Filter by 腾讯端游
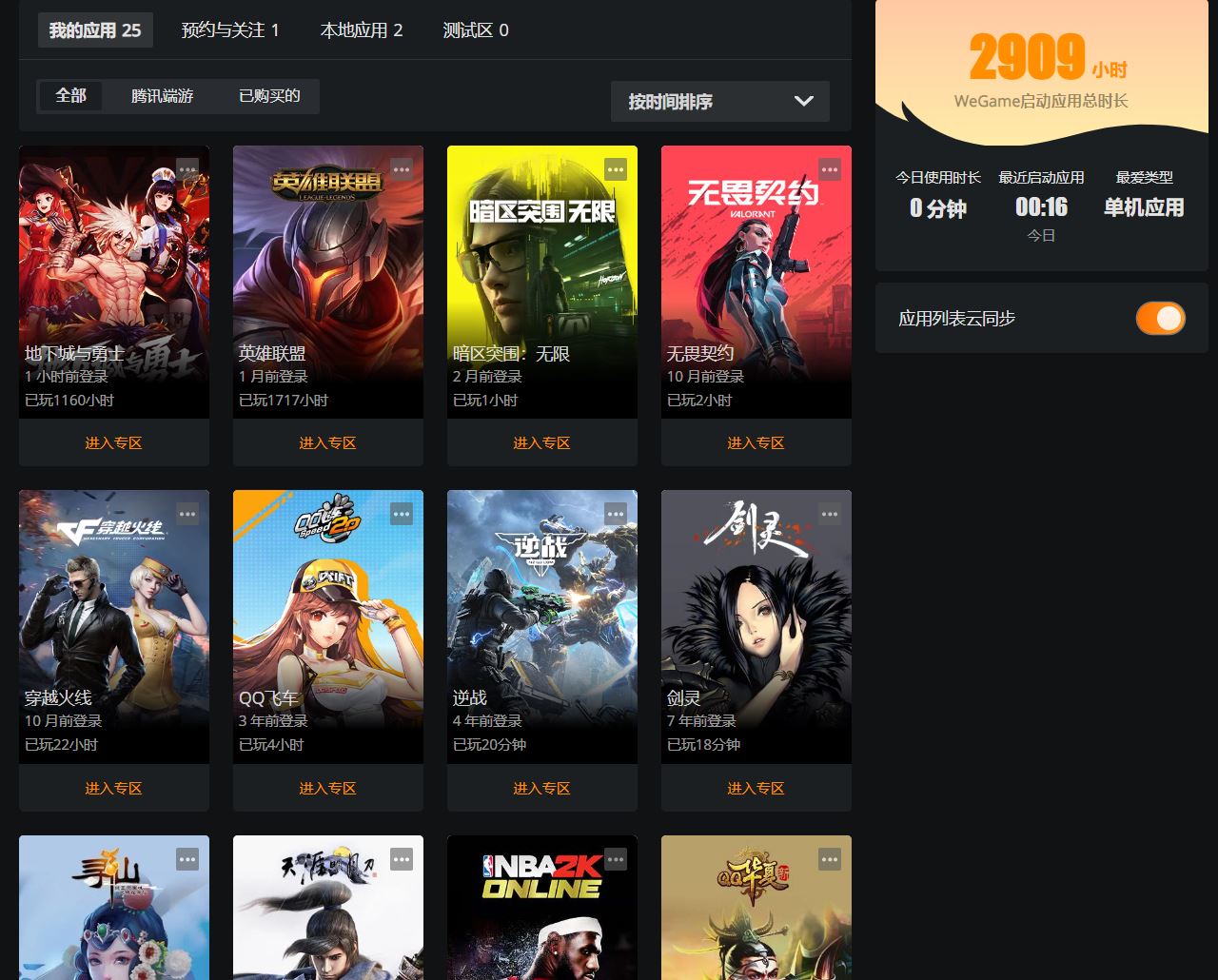1218x980 pixels. tap(163, 96)
